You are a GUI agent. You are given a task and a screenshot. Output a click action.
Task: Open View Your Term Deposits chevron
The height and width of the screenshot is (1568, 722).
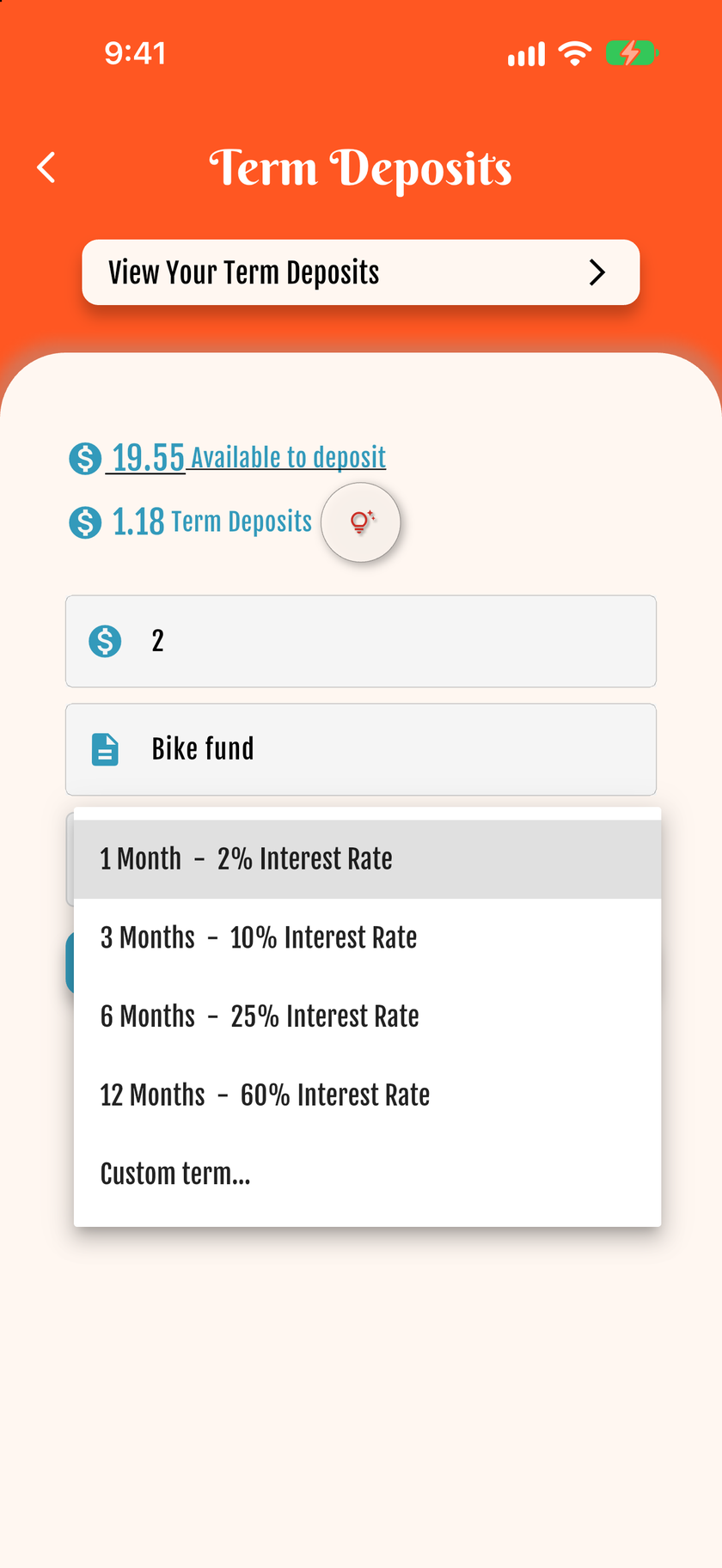point(597,272)
